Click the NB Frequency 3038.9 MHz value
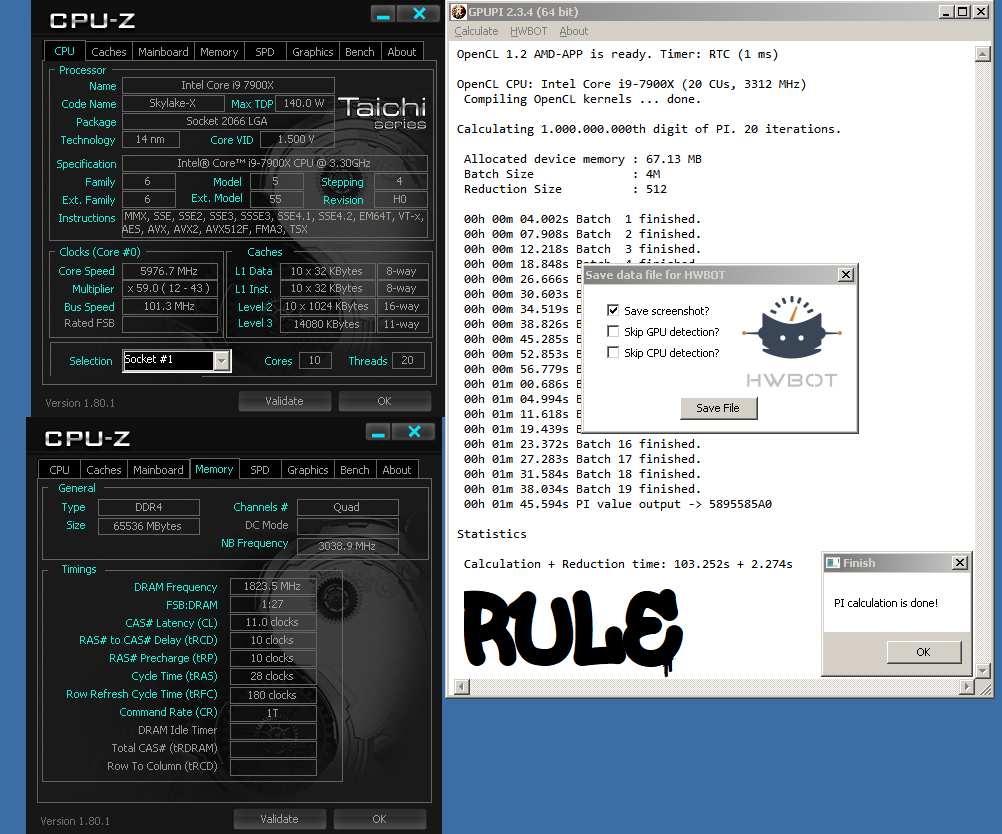Image resolution: width=1002 pixels, height=834 pixels. [348, 546]
